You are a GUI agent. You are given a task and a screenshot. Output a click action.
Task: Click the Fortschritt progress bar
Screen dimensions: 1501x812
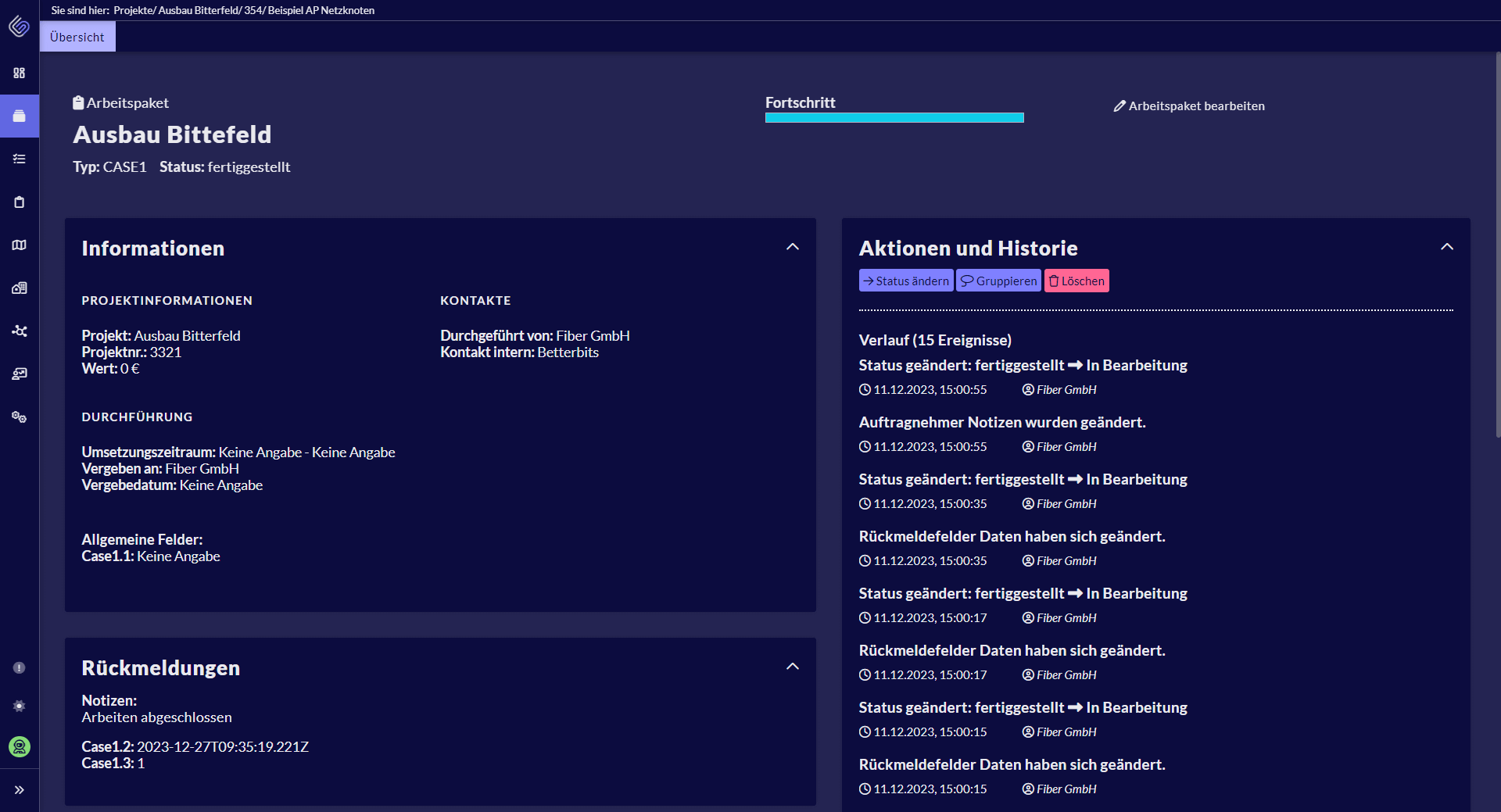click(x=894, y=117)
